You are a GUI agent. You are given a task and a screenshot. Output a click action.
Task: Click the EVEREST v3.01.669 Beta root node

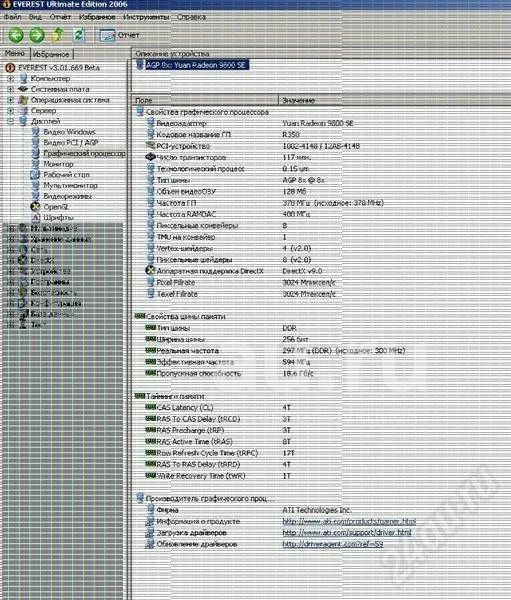59,68
